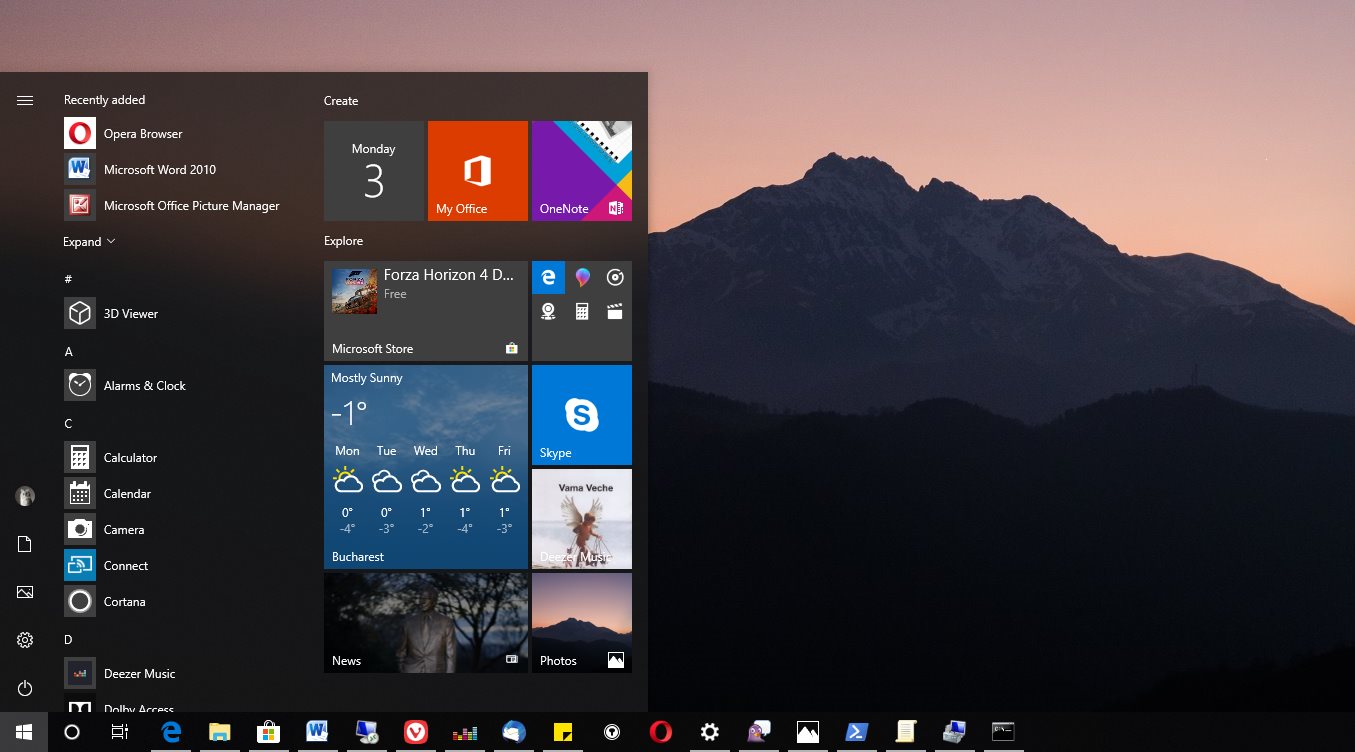Open Microsoft Edge small tile
The height and width of the screenshot is (752, 1355).
pyautogui.click(x=548, y=278)
